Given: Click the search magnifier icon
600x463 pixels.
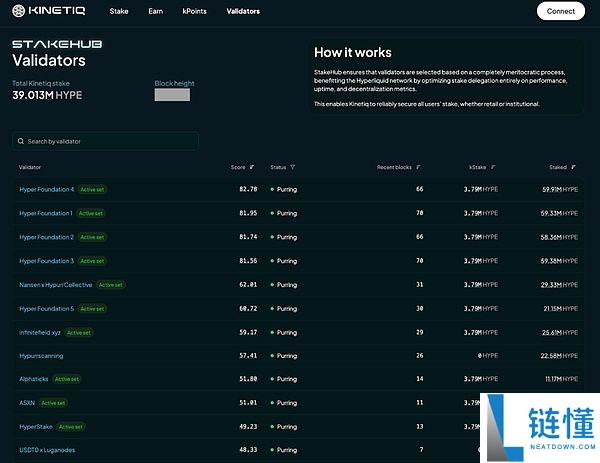Looking at the screenshot, I should click(x=21, y=141).
